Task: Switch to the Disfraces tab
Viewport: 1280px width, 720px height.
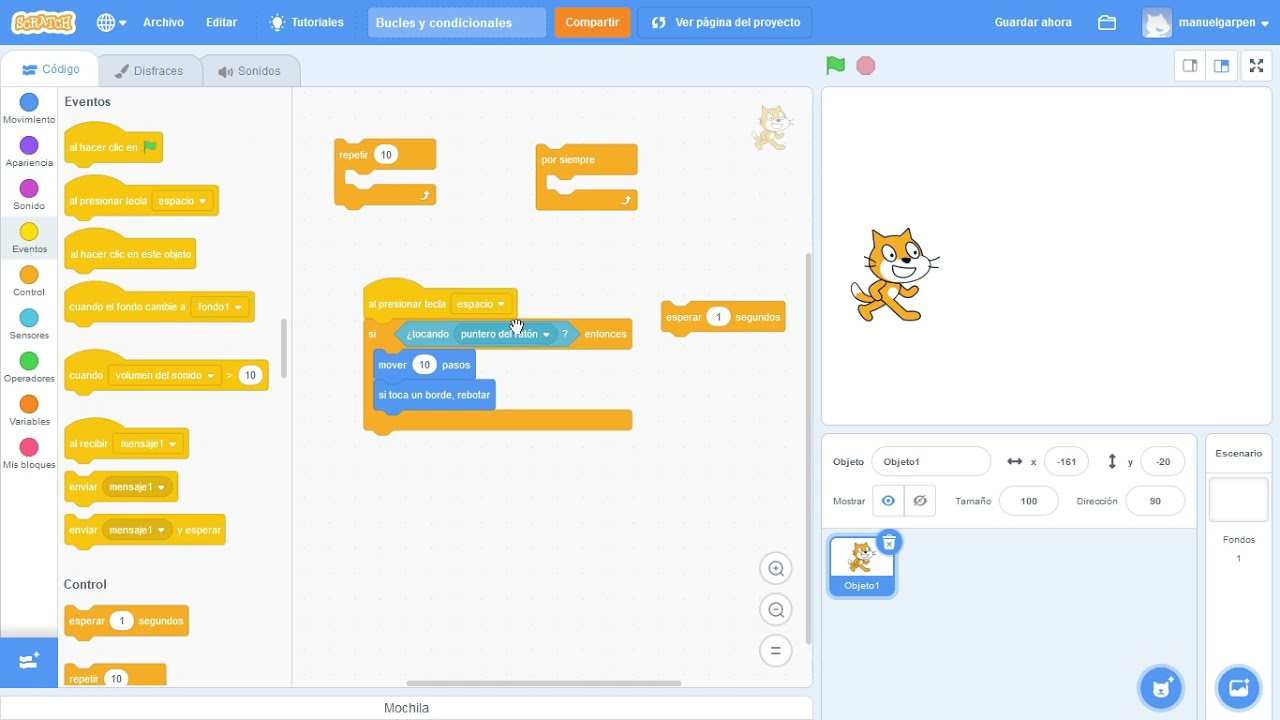Action: point(149,71)
